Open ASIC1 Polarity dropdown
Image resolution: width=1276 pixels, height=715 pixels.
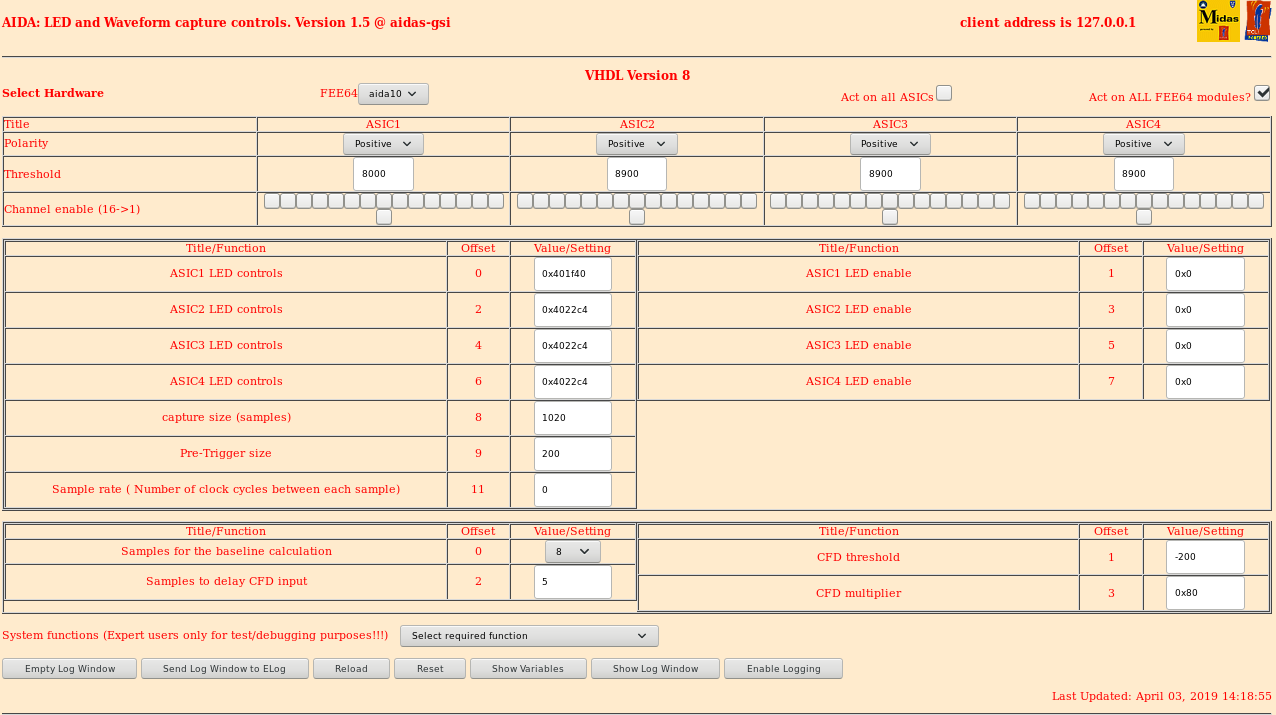383,144
